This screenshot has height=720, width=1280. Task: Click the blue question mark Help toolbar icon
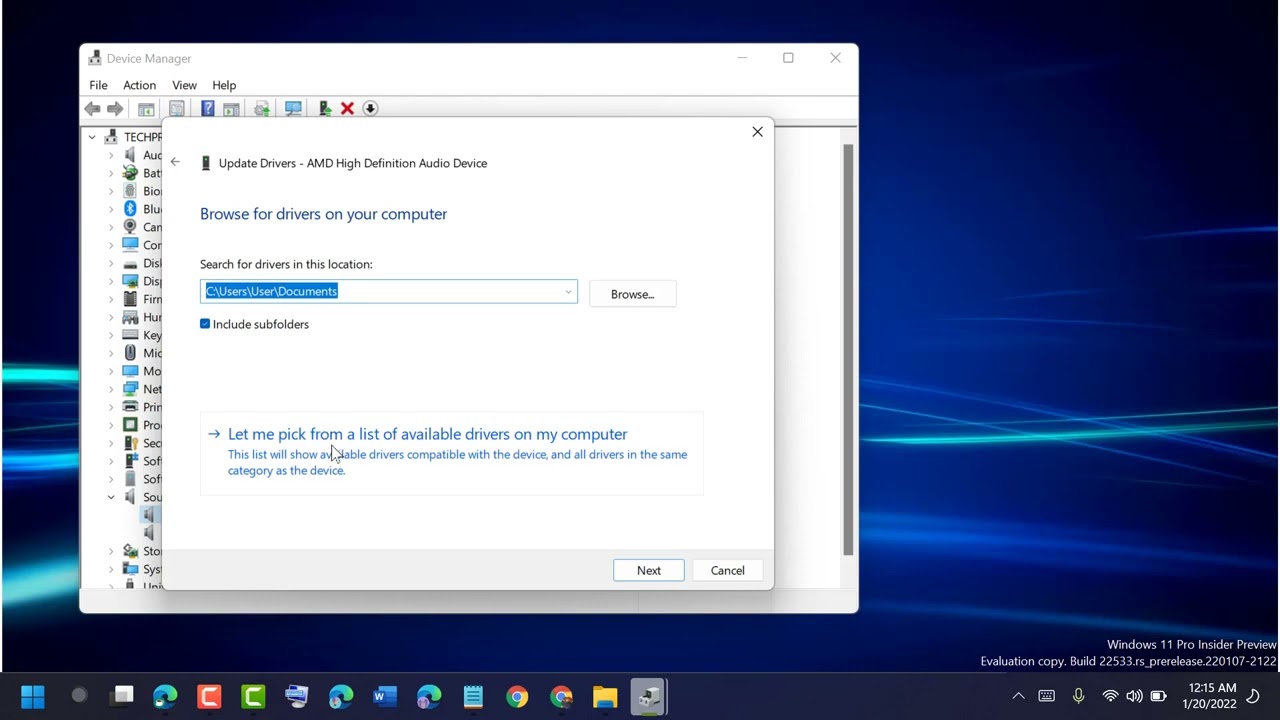click(207, 108)
